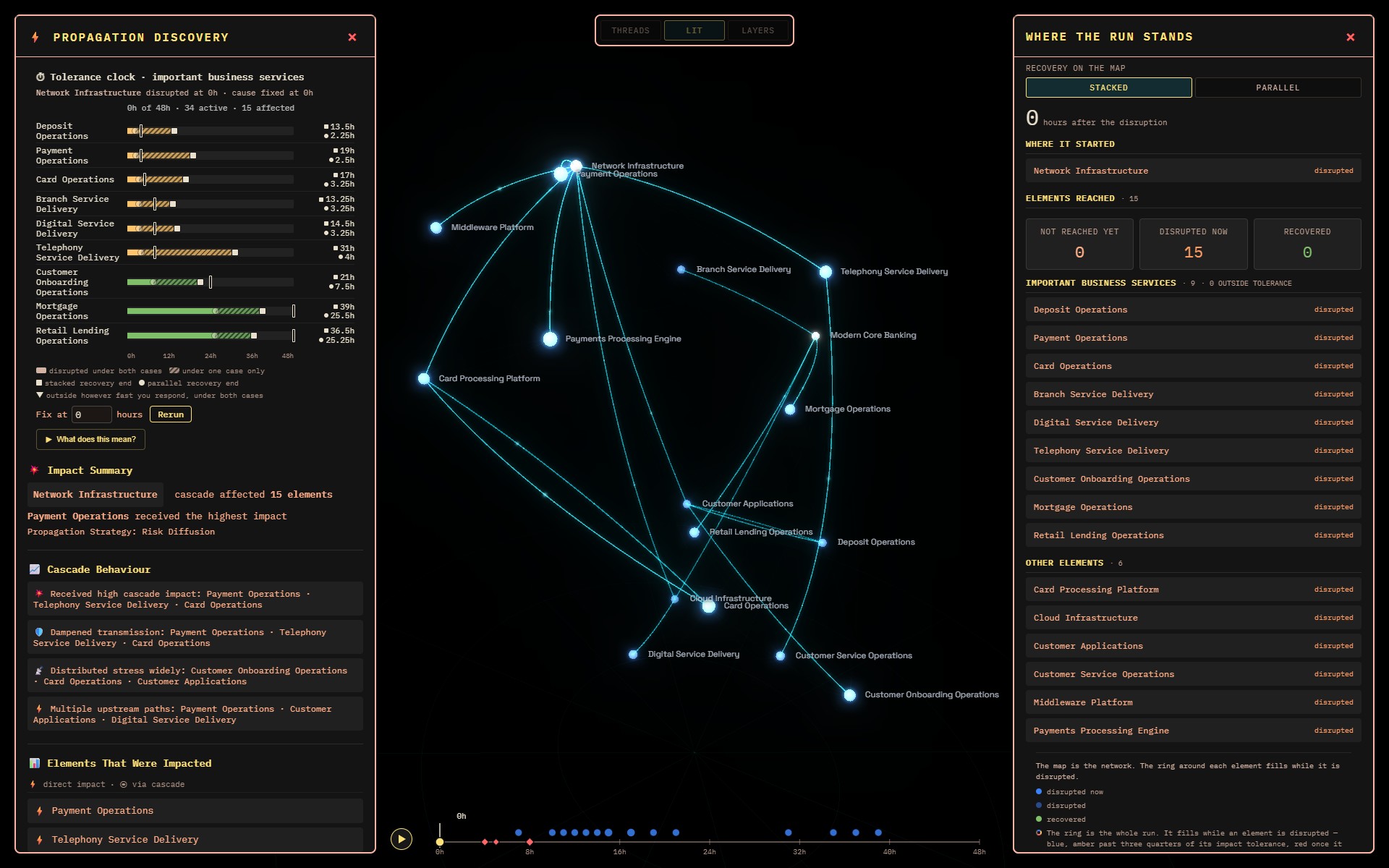Click the Card Operations node on map
This screenshot has height=868, width=1389.
click(709, 606)
